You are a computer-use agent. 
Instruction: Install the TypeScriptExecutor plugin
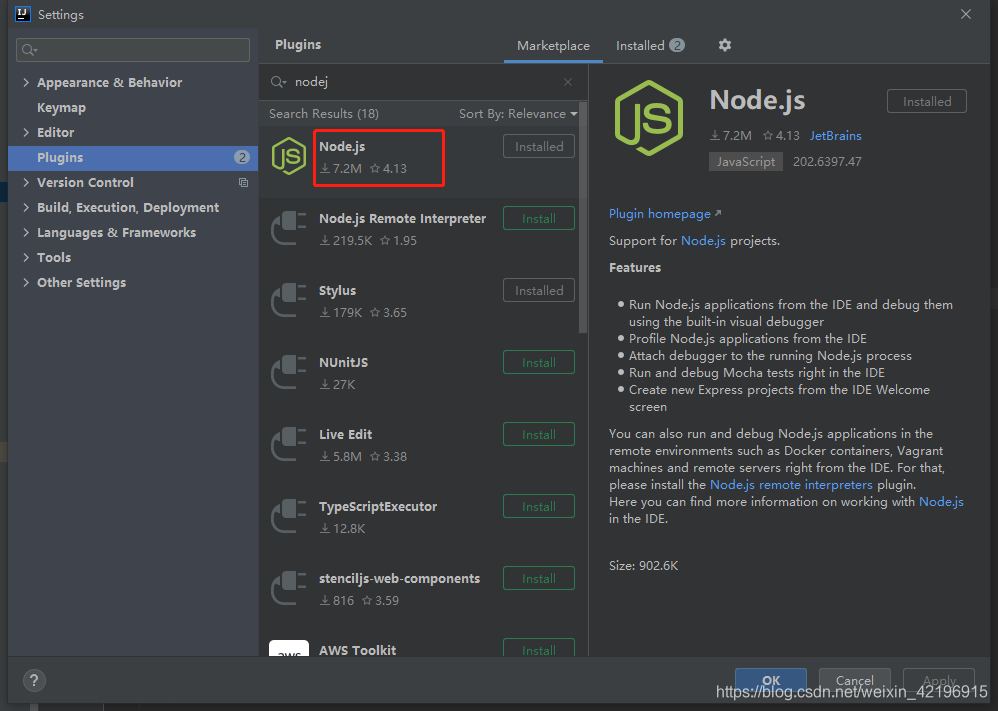[538, 506]
